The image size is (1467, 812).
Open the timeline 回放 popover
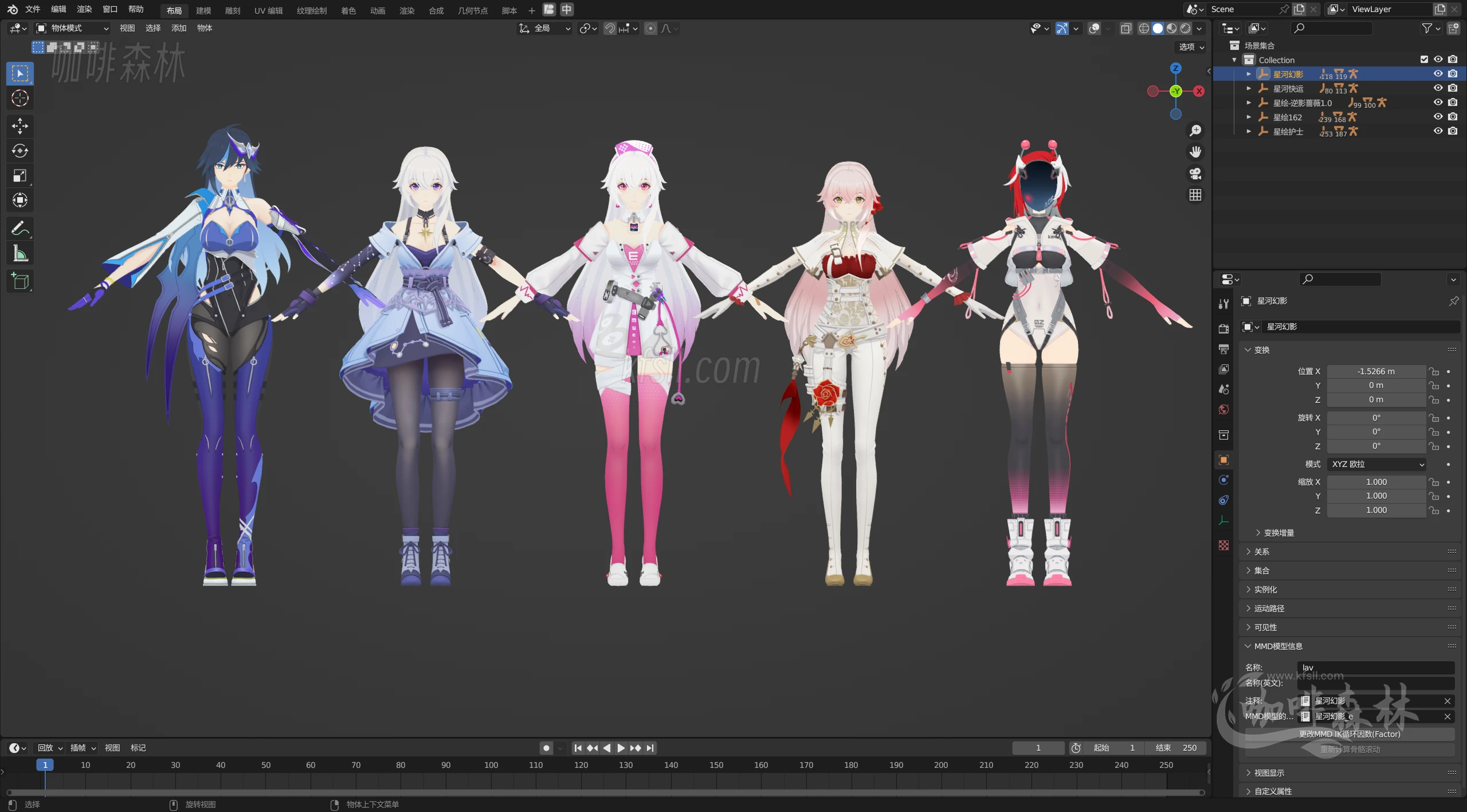(50, 748)
